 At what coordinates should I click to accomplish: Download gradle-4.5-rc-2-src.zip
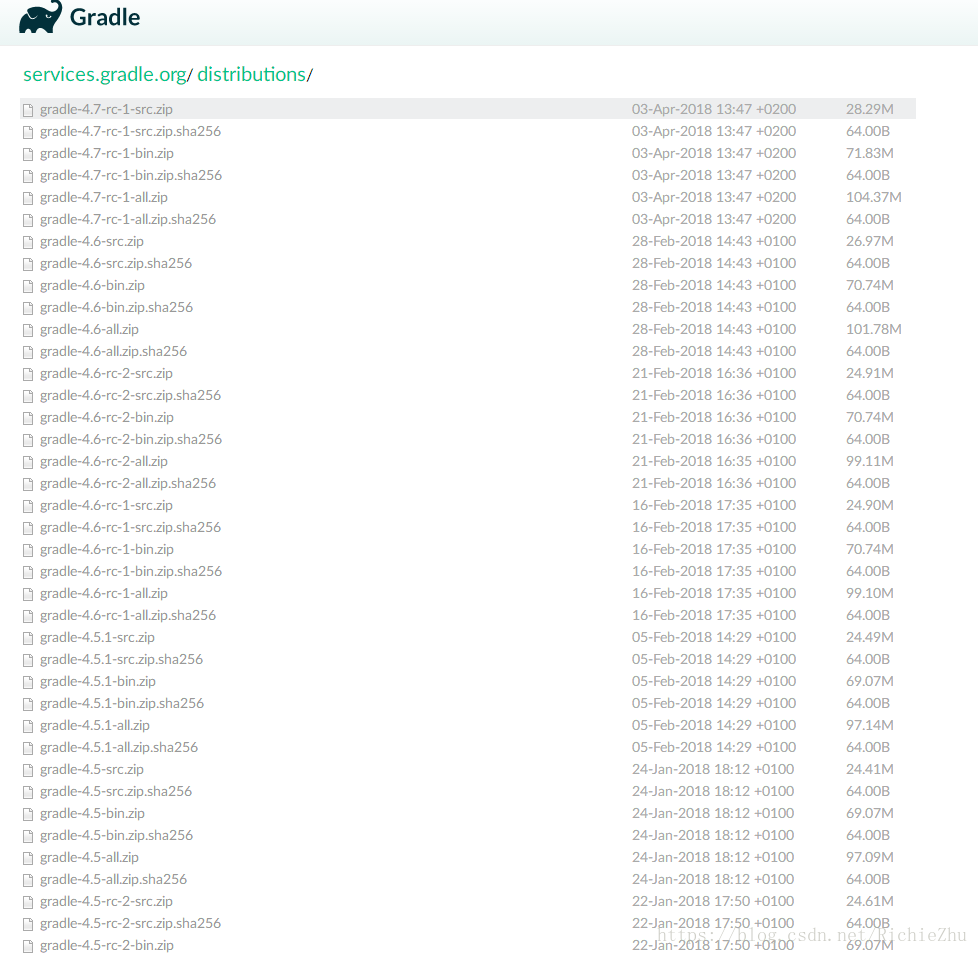[x=106, y=901]
